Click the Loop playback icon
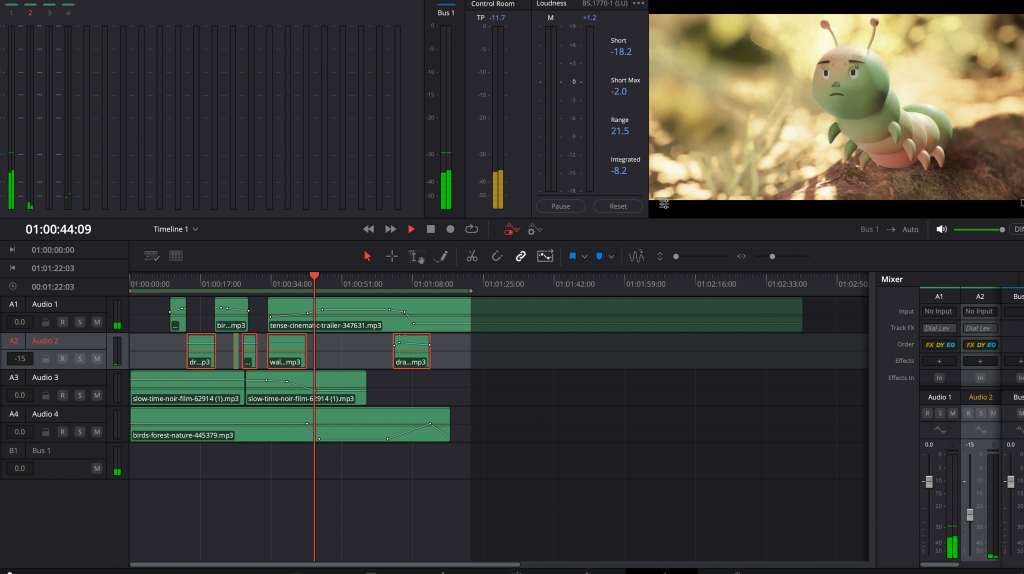This screenshot has width=1024, height=574. (471, 229)
